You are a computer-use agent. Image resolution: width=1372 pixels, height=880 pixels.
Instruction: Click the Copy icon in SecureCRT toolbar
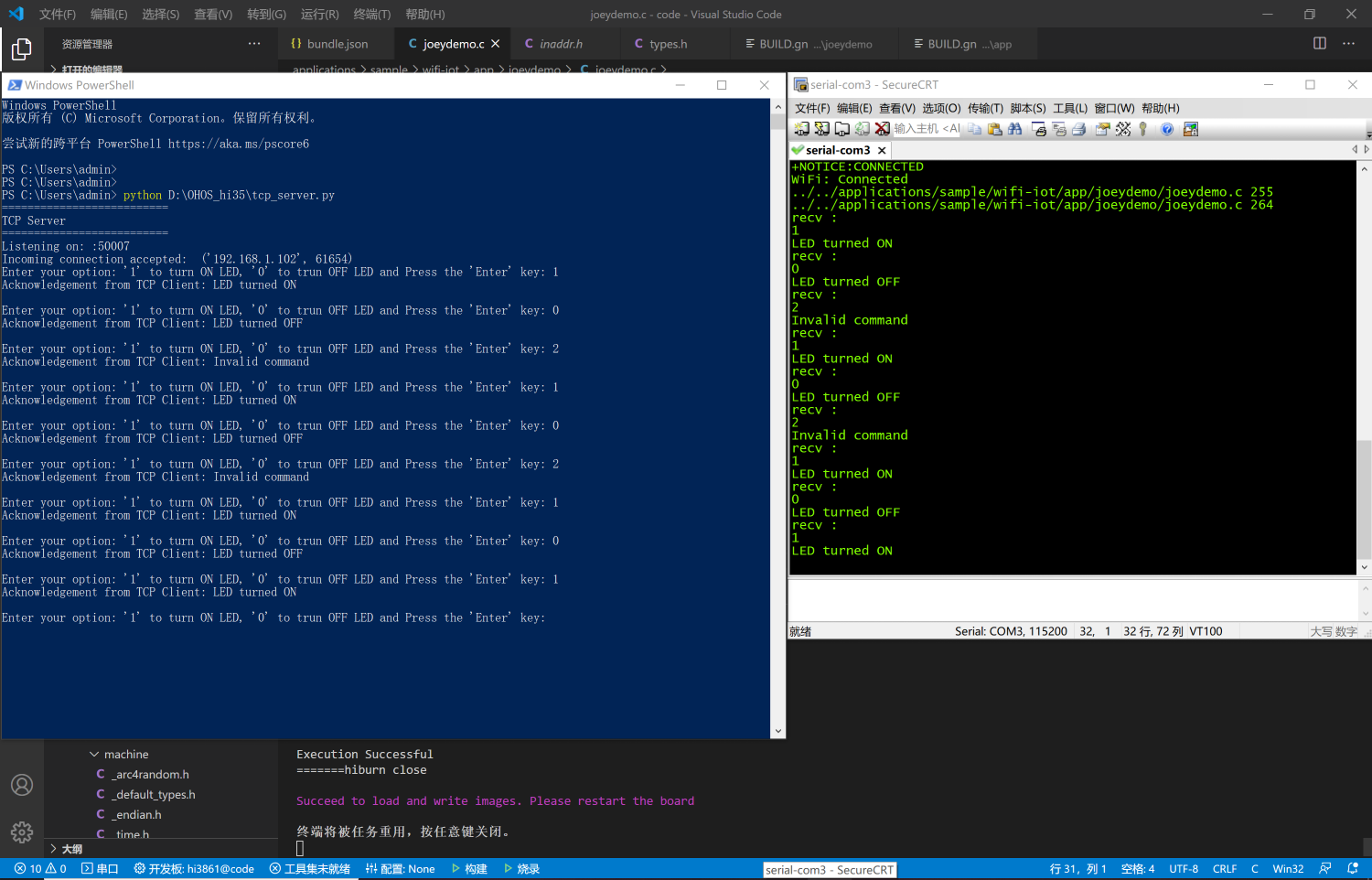pyautogui.click(x=975, y=129)
